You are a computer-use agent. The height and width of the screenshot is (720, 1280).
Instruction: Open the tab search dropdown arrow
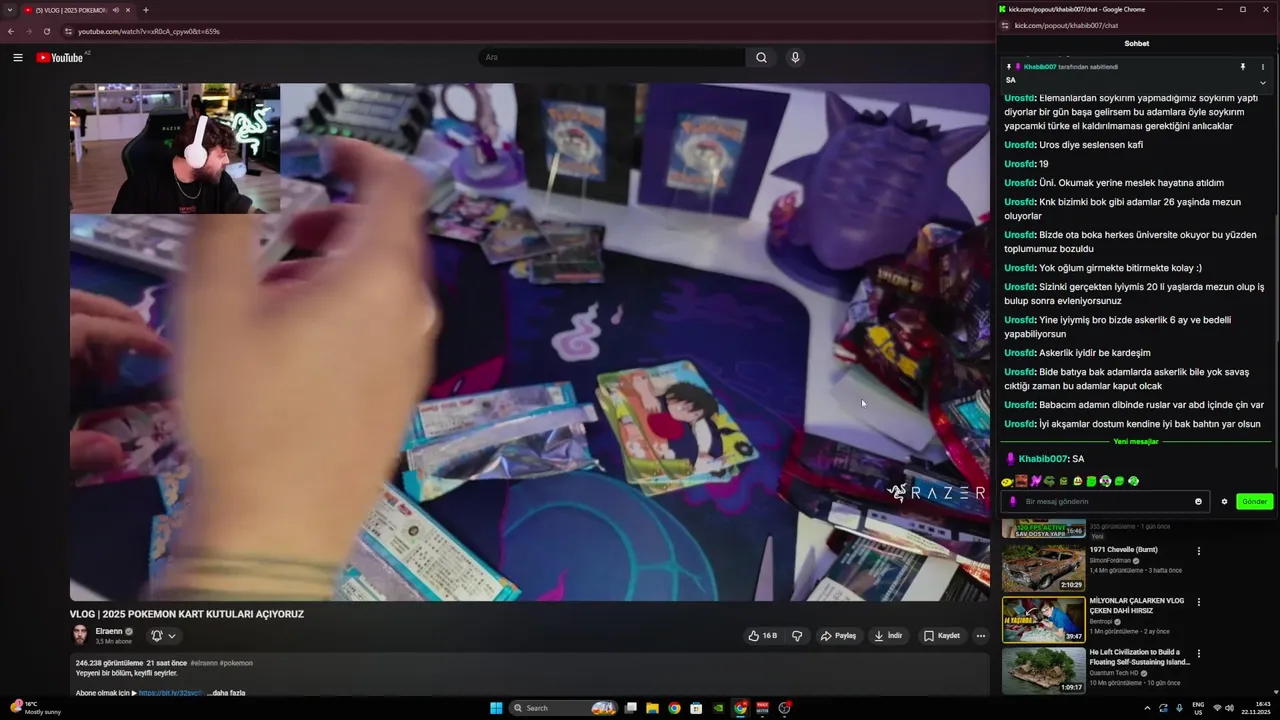[x=9, y=10]
